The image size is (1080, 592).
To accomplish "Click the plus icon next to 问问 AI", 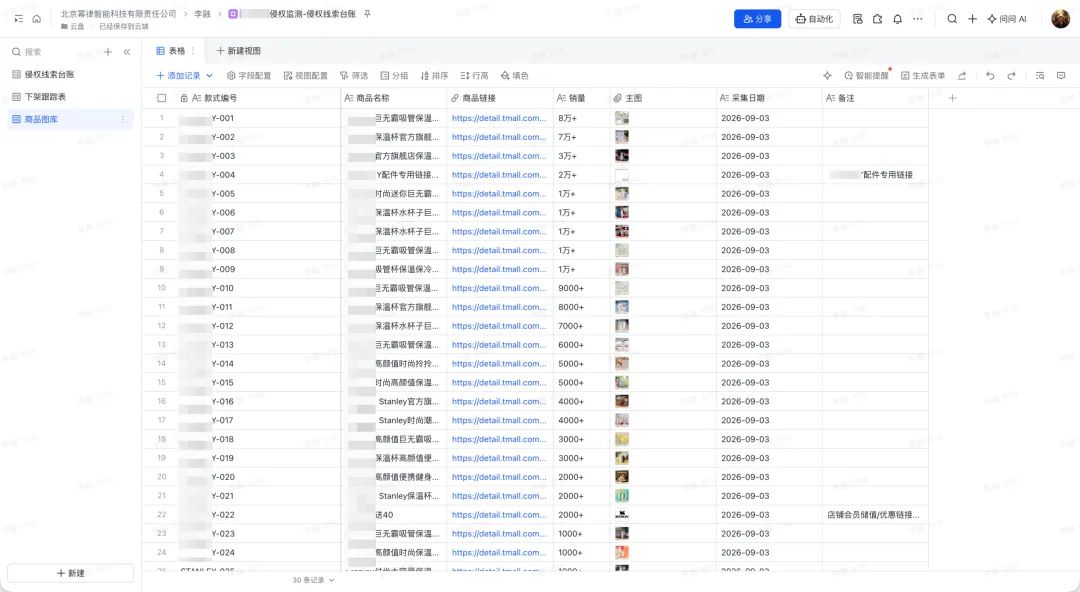I will (x=973, y=19).
